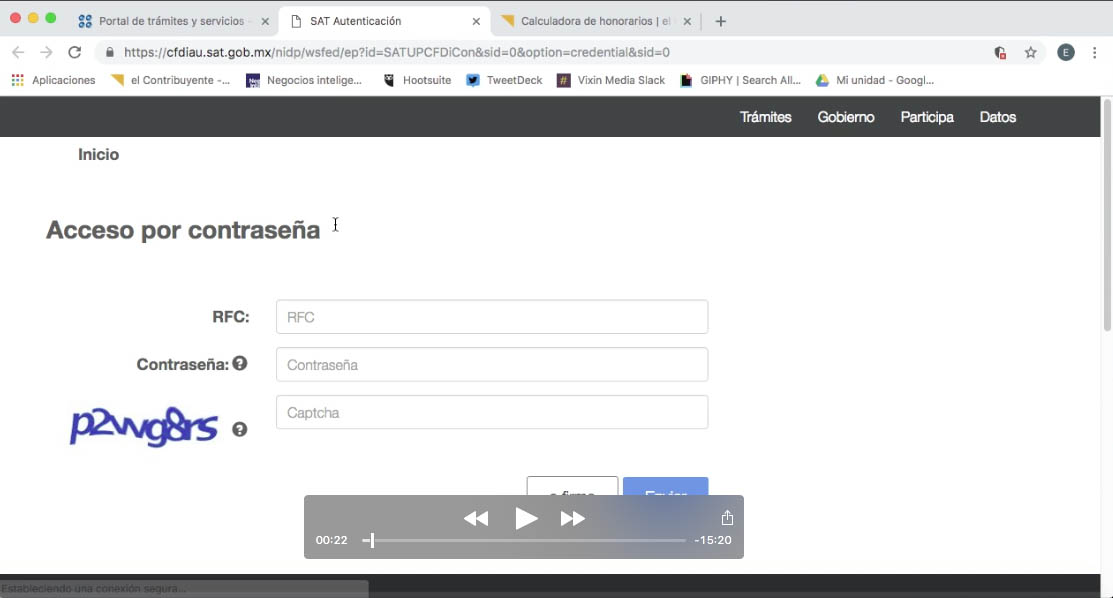Open the Aplicaciones apps grid bookmark

[54, 80]
